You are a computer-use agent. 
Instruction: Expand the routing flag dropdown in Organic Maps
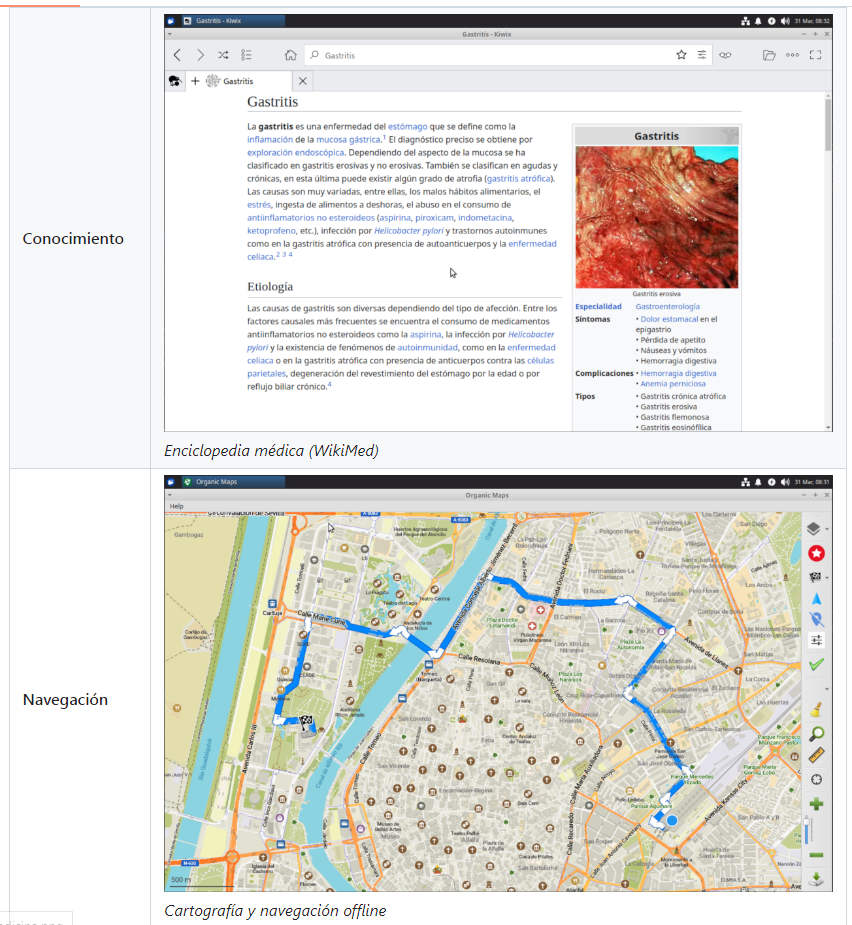pyautogui.click(x=828, y=577)
